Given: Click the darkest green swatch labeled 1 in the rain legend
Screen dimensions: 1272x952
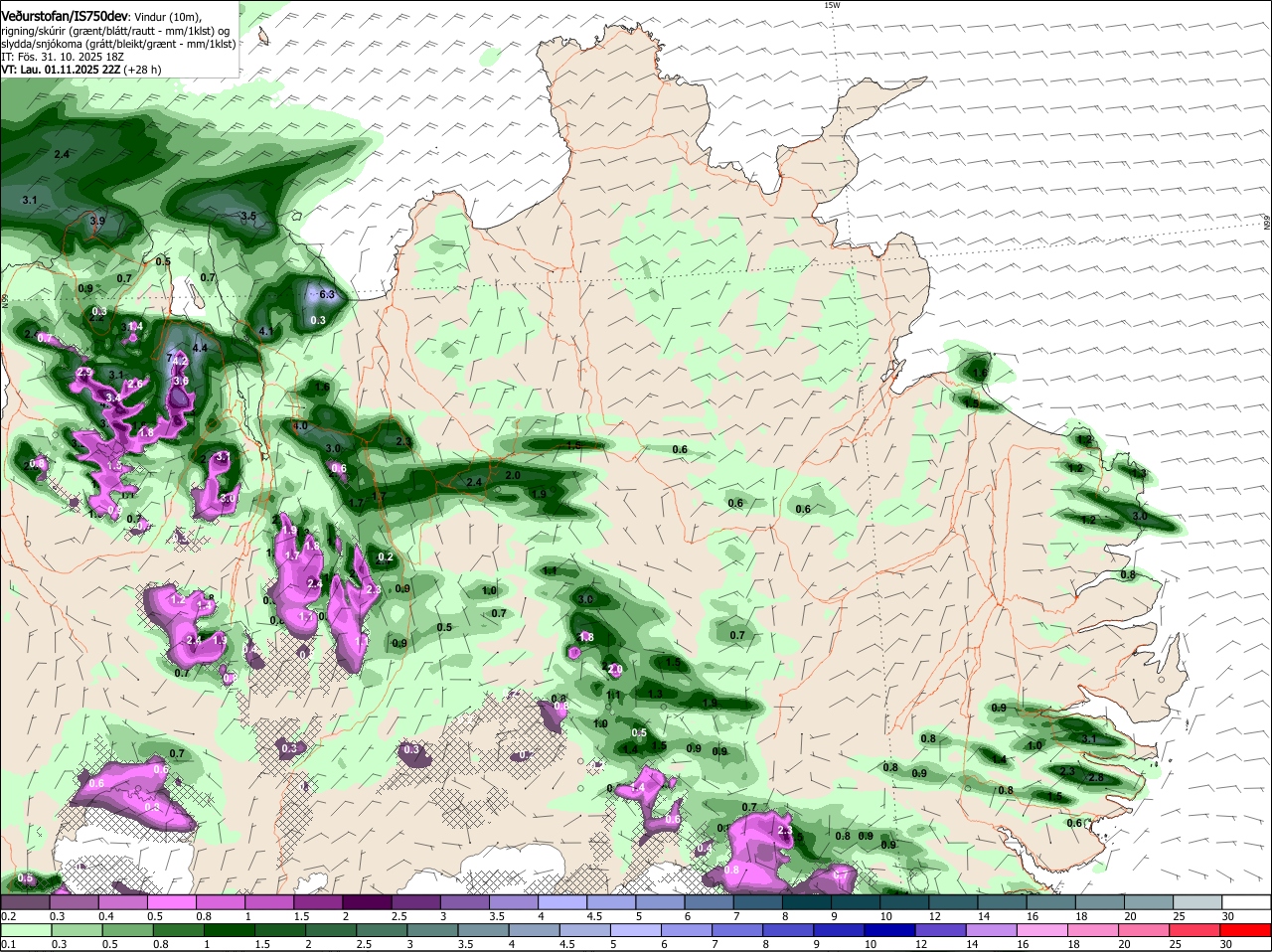Looking at the screenshot, I should (230, 930).
